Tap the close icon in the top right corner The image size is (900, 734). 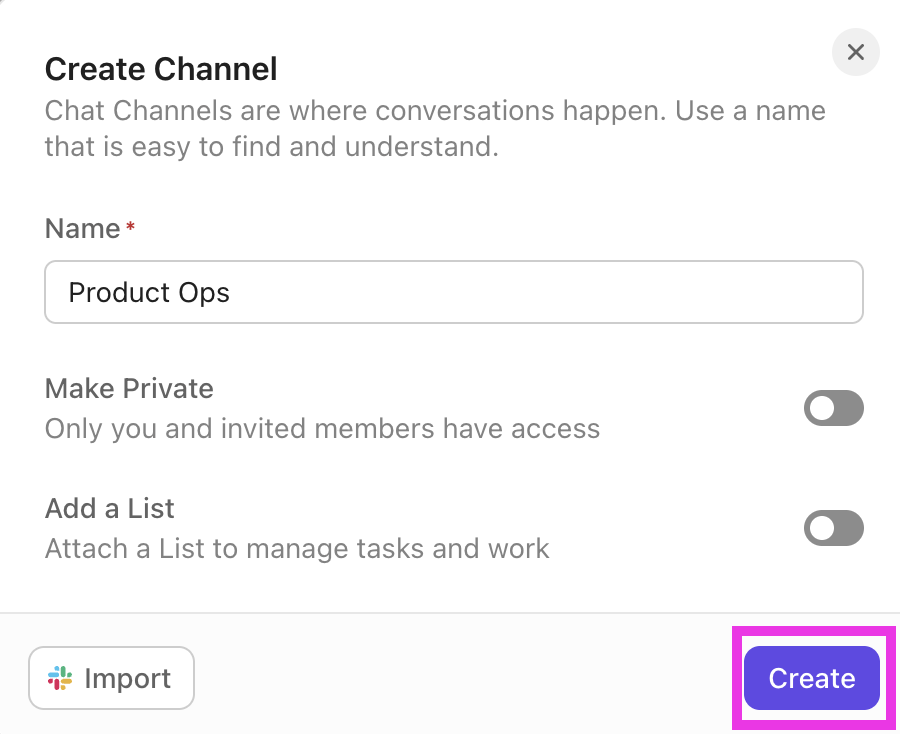[x=856, y=52]
